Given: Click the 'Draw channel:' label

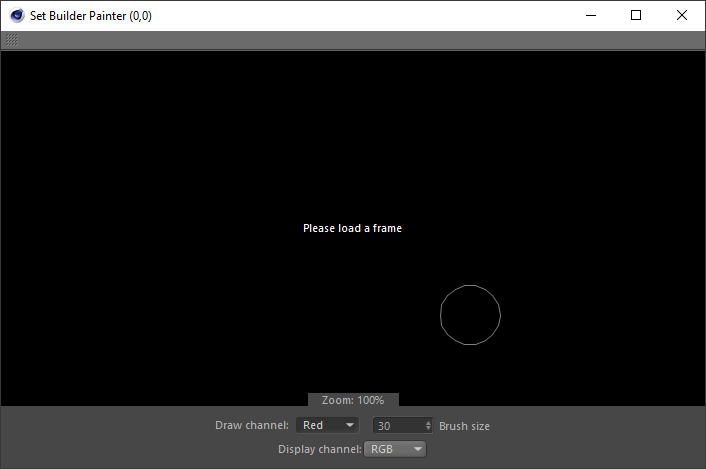Looking at the screenshot, I should click(x=252, y=425).
